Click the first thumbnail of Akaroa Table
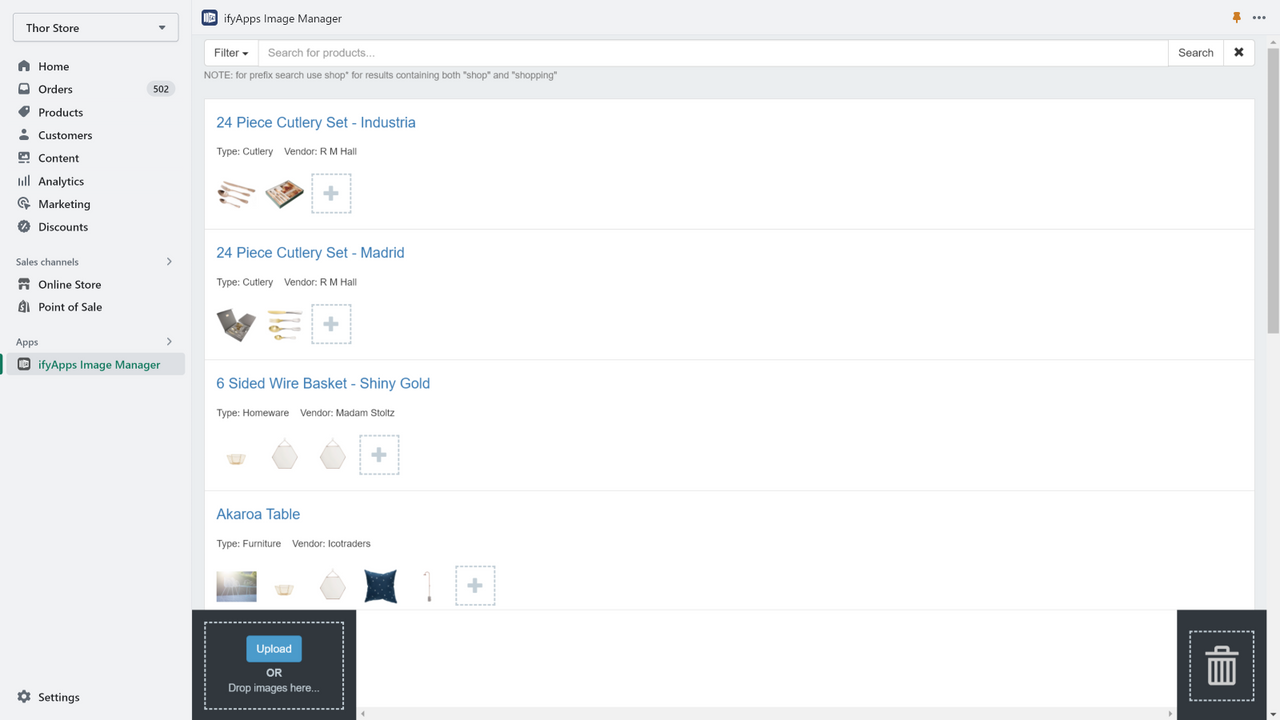This screenshot has width=1280, height=720. coord(236,585)
